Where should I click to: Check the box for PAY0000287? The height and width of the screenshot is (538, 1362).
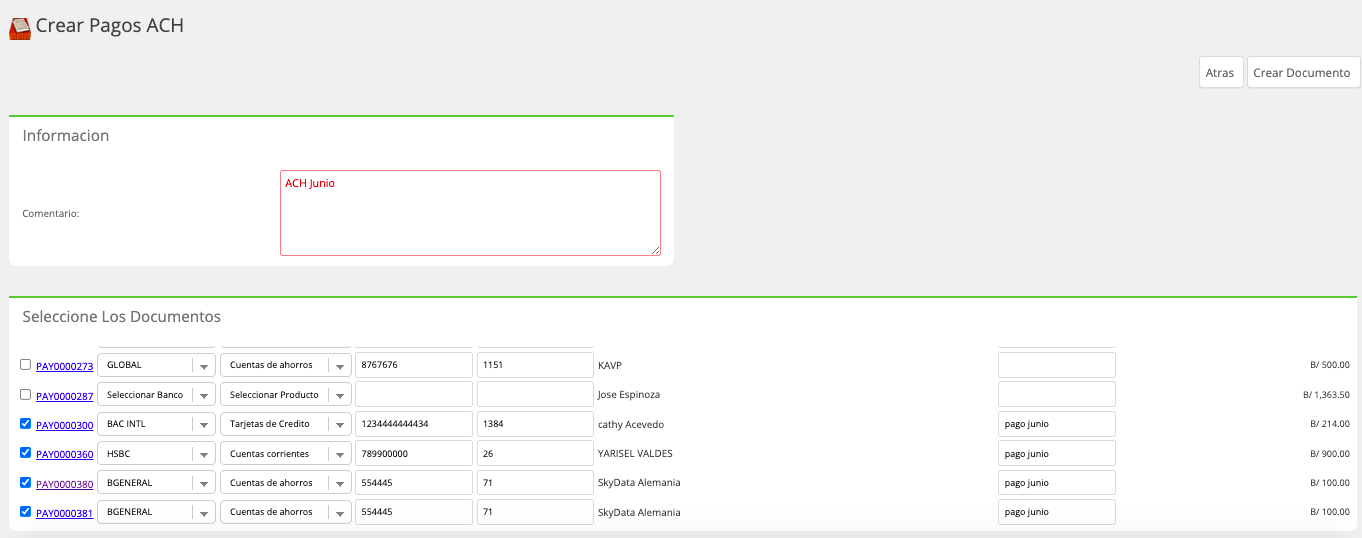tap(26, 394)
